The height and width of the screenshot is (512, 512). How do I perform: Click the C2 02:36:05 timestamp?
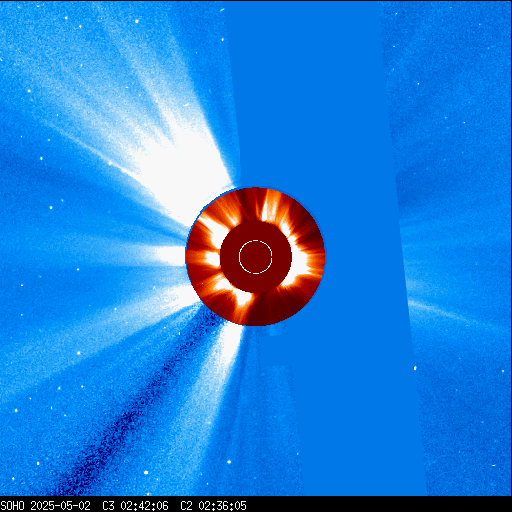click(x=213, y=506)
